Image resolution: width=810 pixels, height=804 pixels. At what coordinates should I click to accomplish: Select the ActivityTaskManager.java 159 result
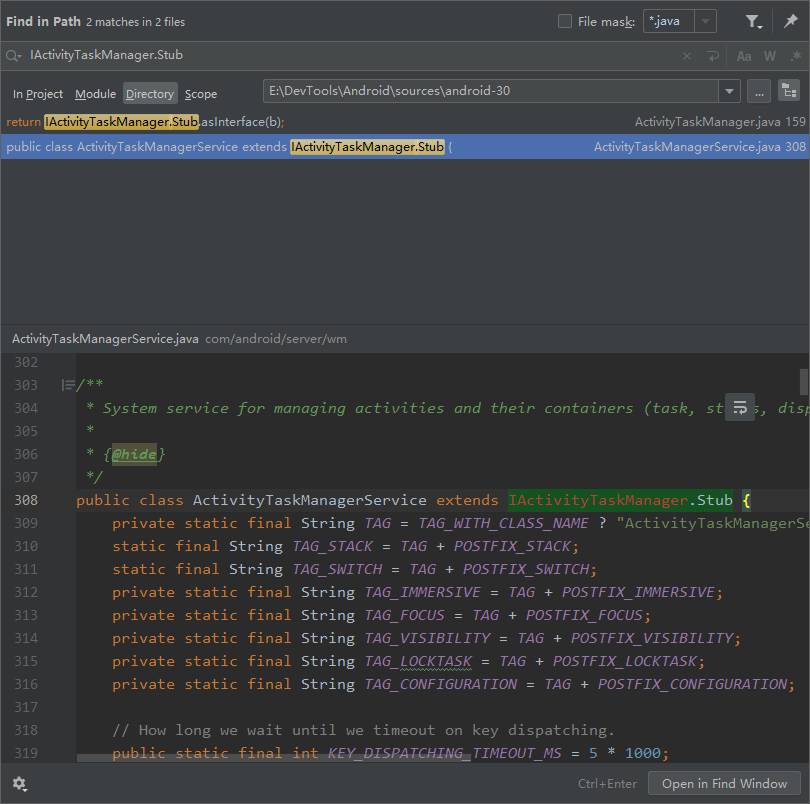405,122
